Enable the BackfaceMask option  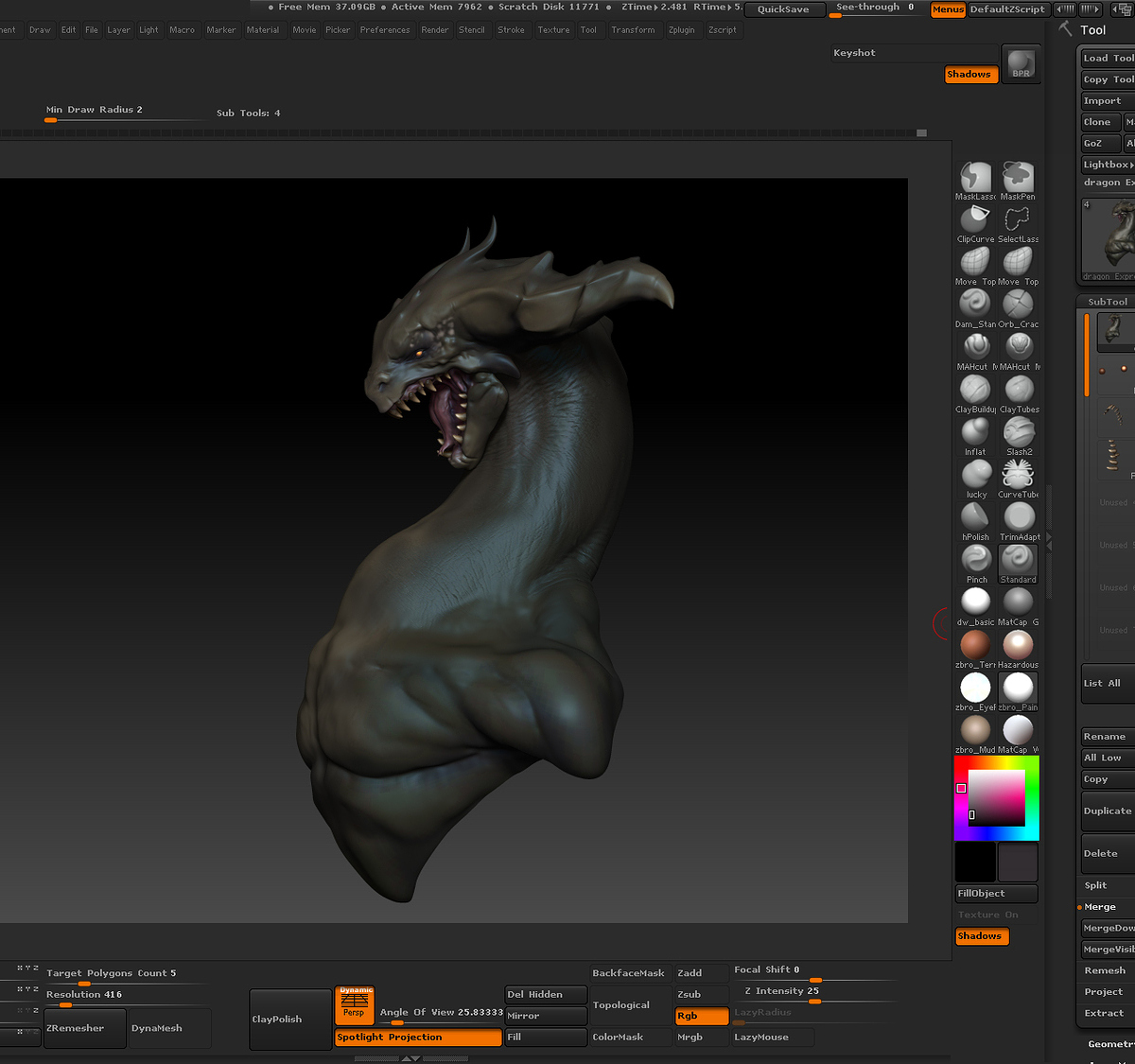point(629,973)
